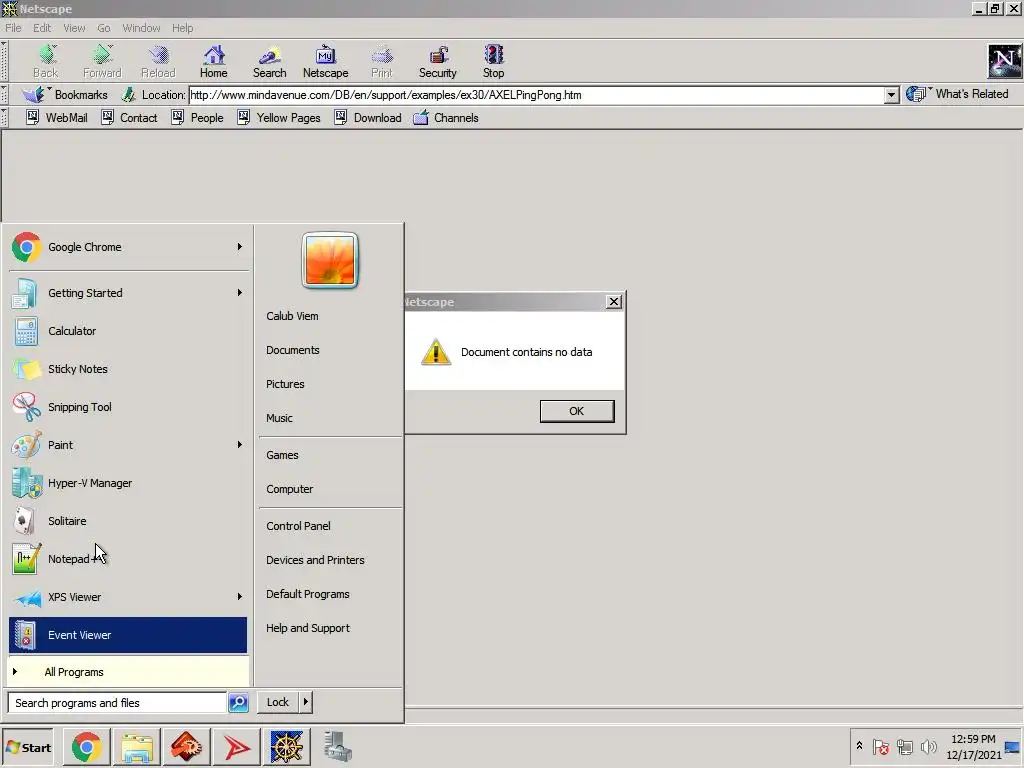Image resolution: width=1024 pixels, height=768 pixels.
Task: Click the Netscape ship wheel taskbar icon
Action: tap(287, 747)
